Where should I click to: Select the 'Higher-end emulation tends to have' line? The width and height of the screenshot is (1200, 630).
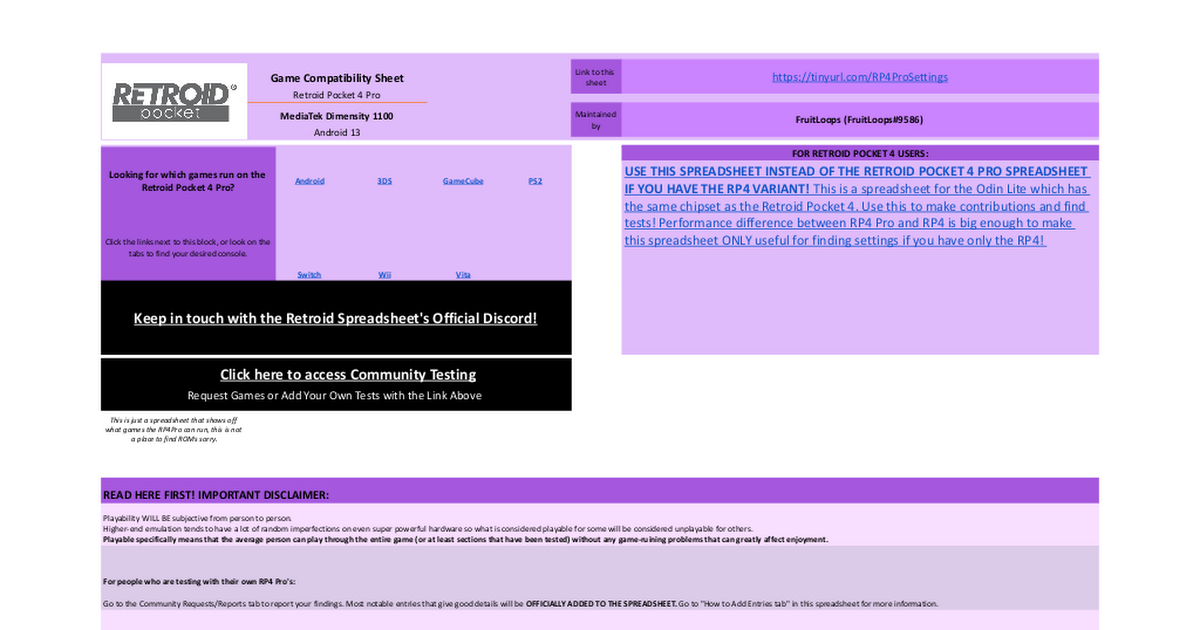coord(428,528)
